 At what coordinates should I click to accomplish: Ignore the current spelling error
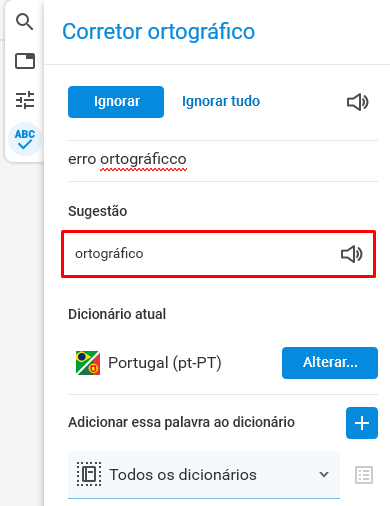(x=116, y=102)
